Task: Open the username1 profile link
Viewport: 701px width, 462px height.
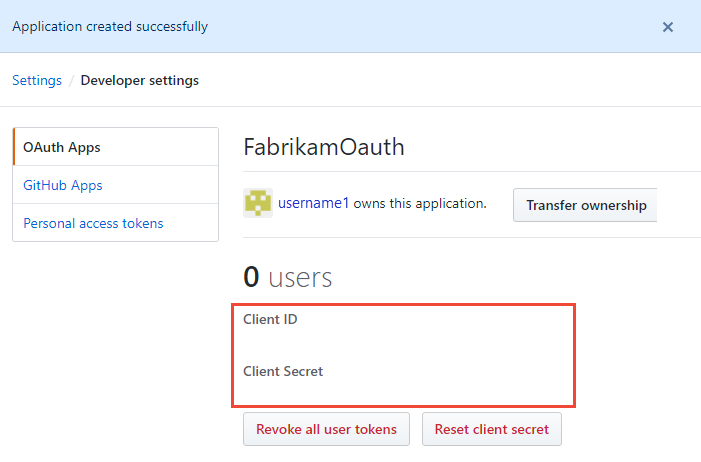Action: pos(313,203)
